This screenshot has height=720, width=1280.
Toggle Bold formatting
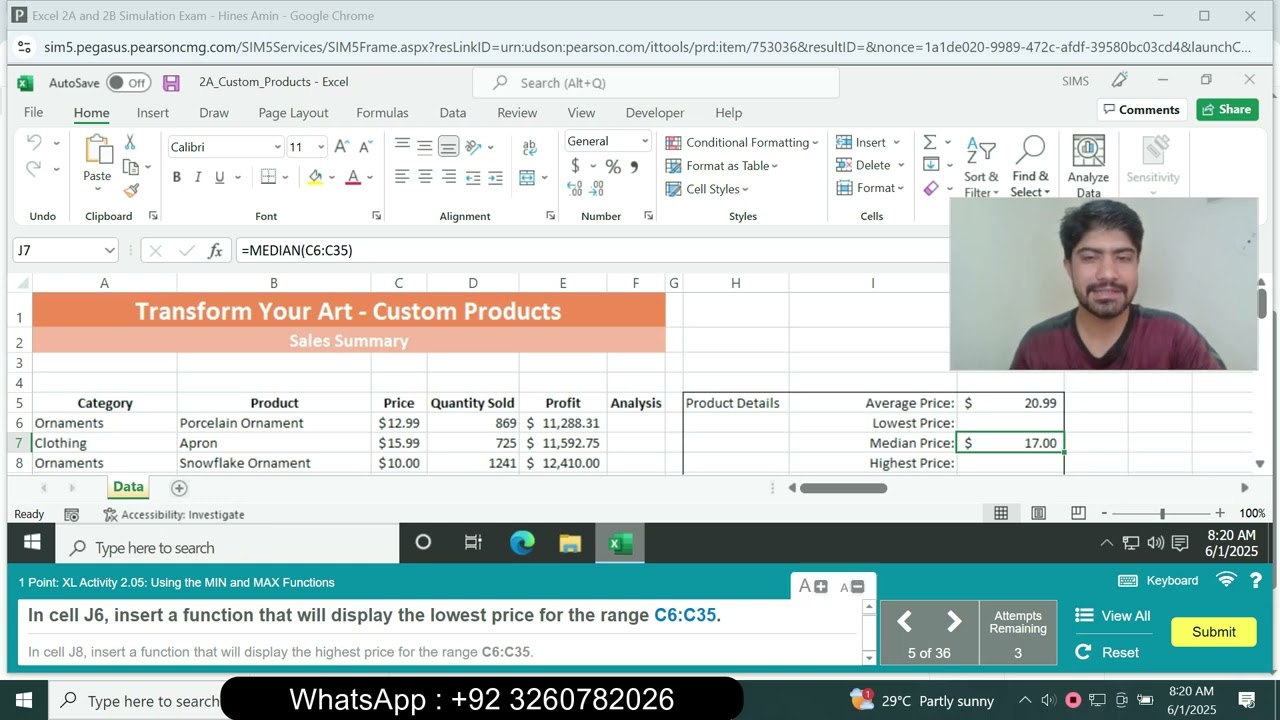(x=177, y=177)
